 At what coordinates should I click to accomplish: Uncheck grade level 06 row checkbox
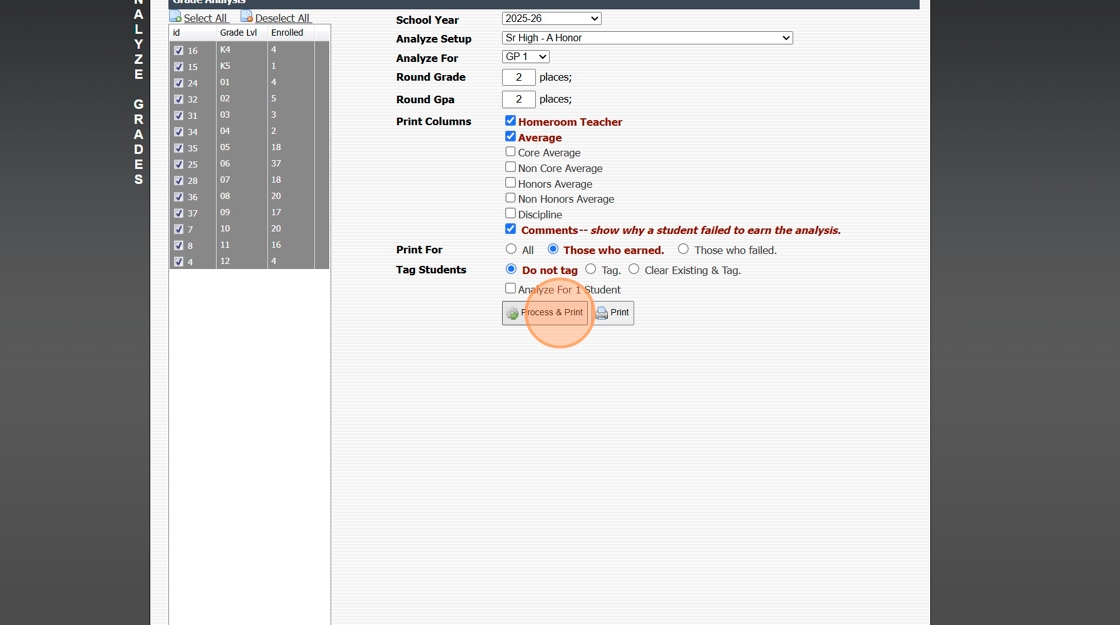(x=179, y=164)
